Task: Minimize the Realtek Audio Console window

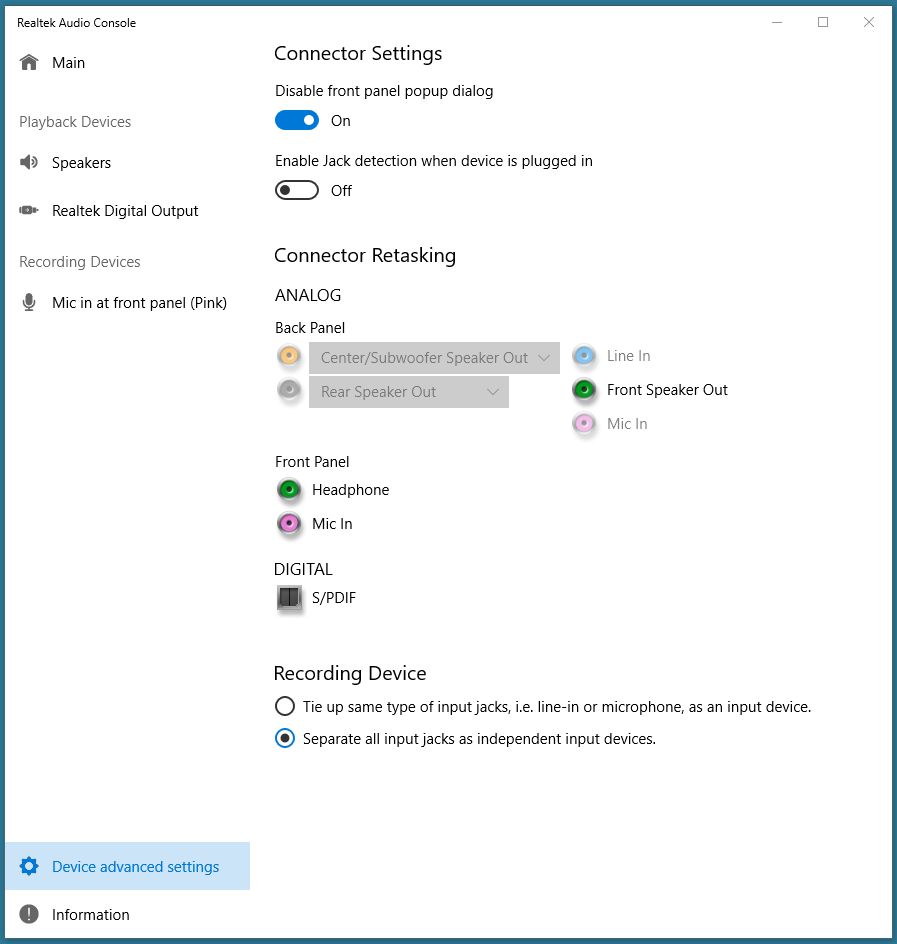Action: coord(777,22)
